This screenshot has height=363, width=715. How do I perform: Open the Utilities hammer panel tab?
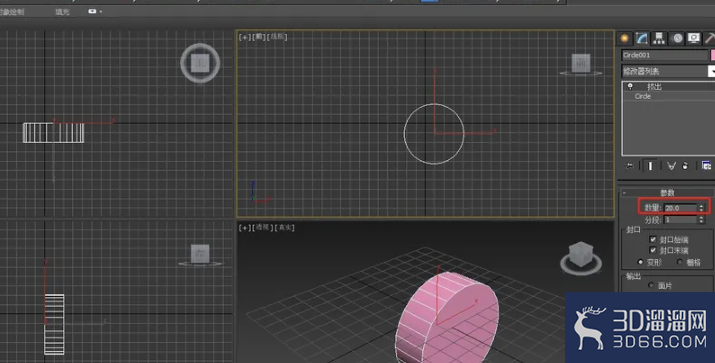(709, 38)
